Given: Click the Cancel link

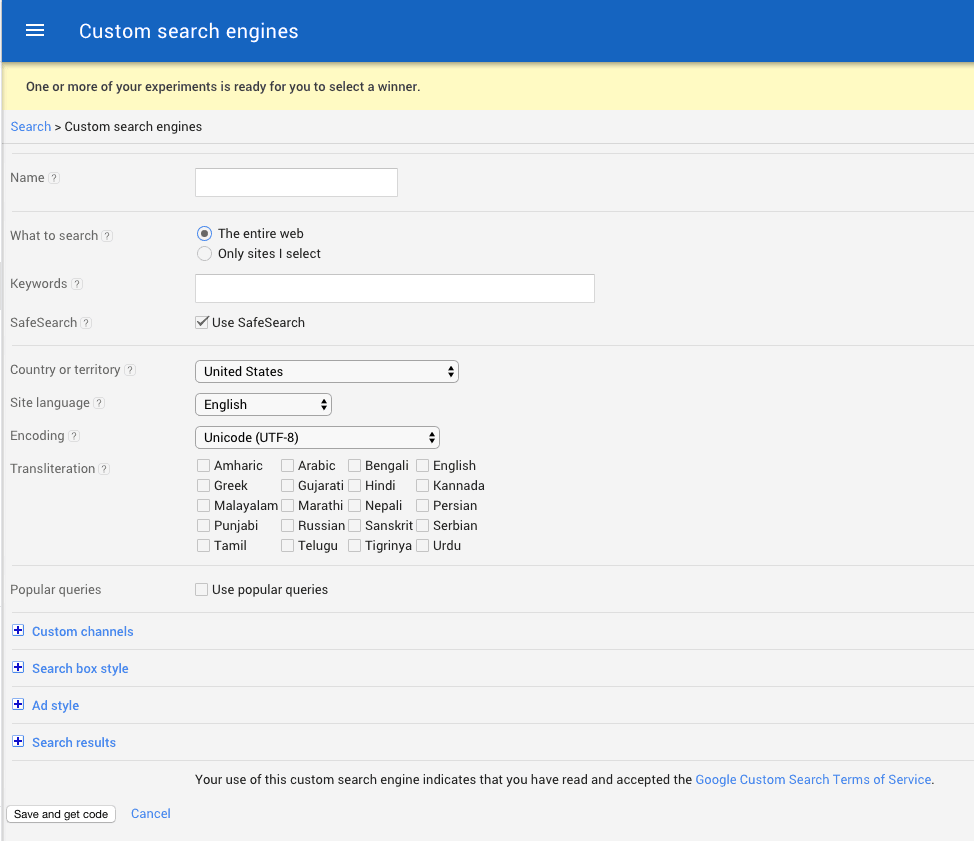Looking at the screenshot, I should coord(150,814).
